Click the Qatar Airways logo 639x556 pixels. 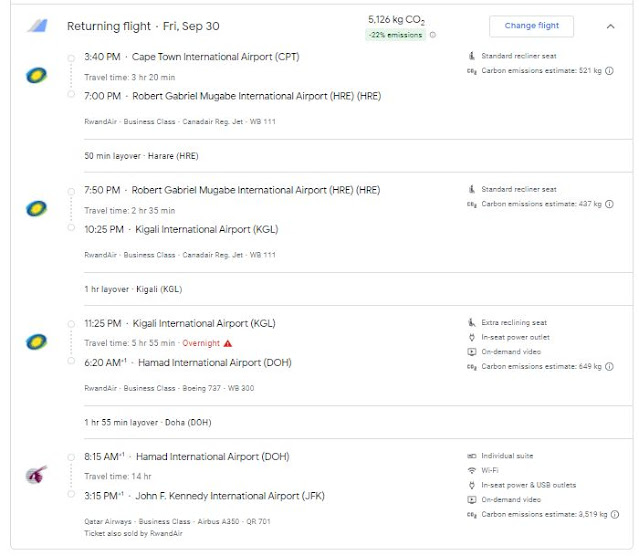pyautogui.click(x=34, y=475)
